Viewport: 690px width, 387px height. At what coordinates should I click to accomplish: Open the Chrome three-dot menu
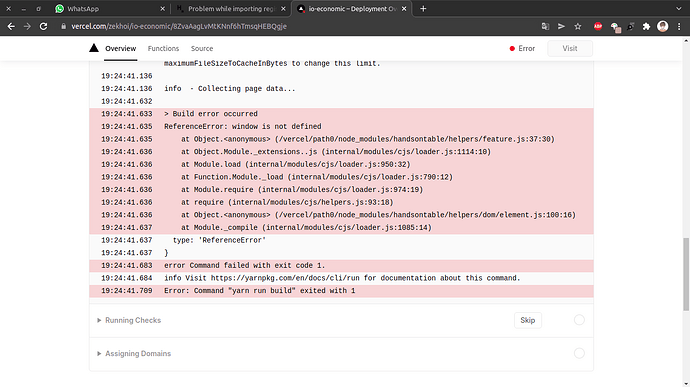click(x=679, y=26)
